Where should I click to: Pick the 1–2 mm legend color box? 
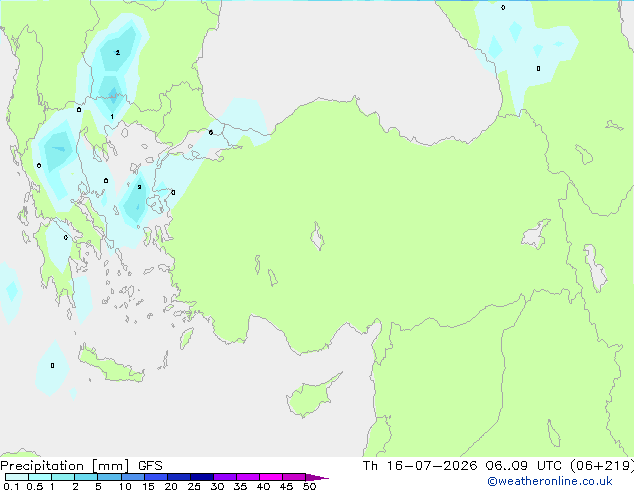pyautogui.click(x=63, y=477)
